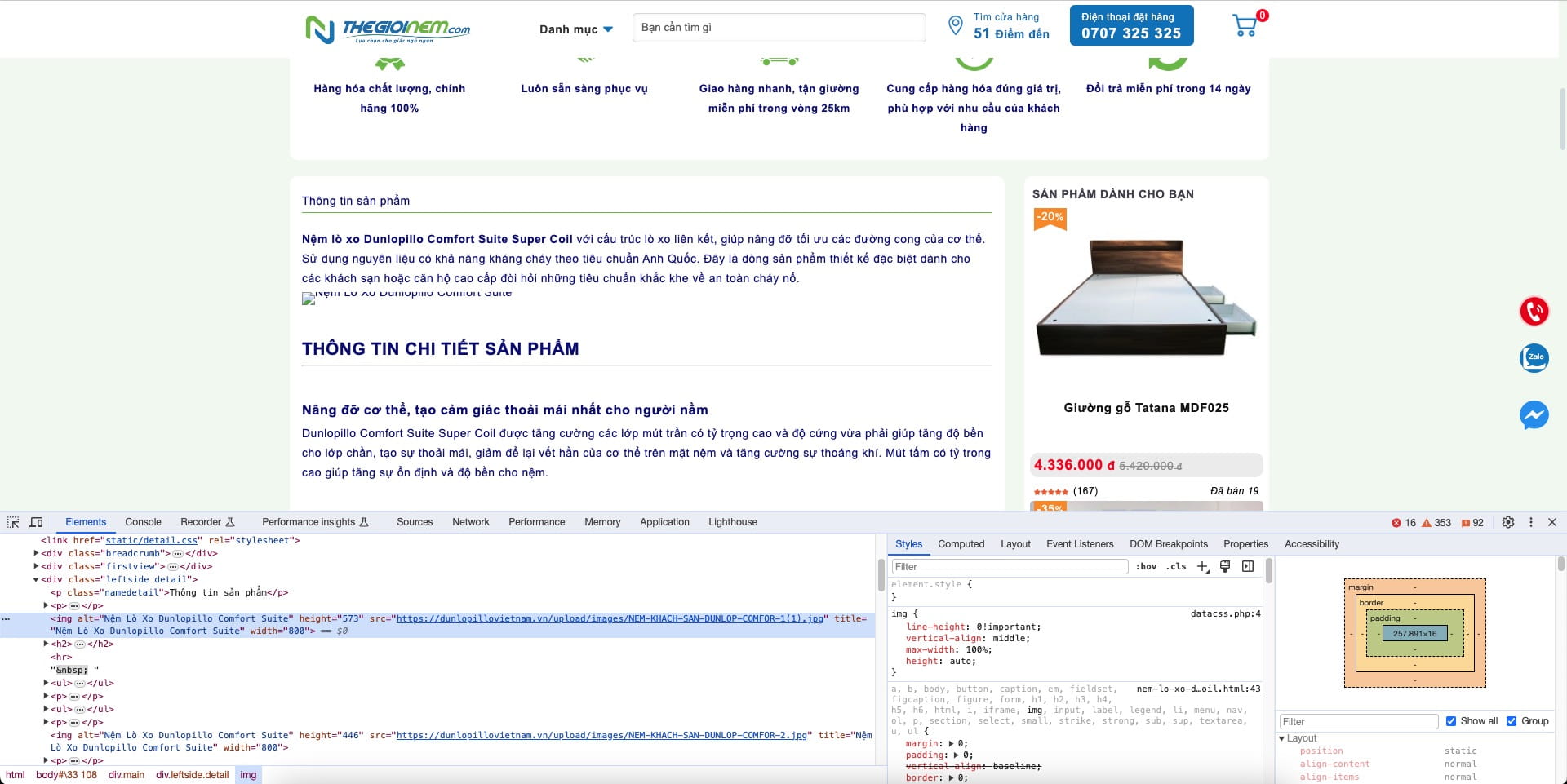Viewport: 1567px width, 784px height.
Task: Switch to the Sources tab
Action: tap(415, 522)
